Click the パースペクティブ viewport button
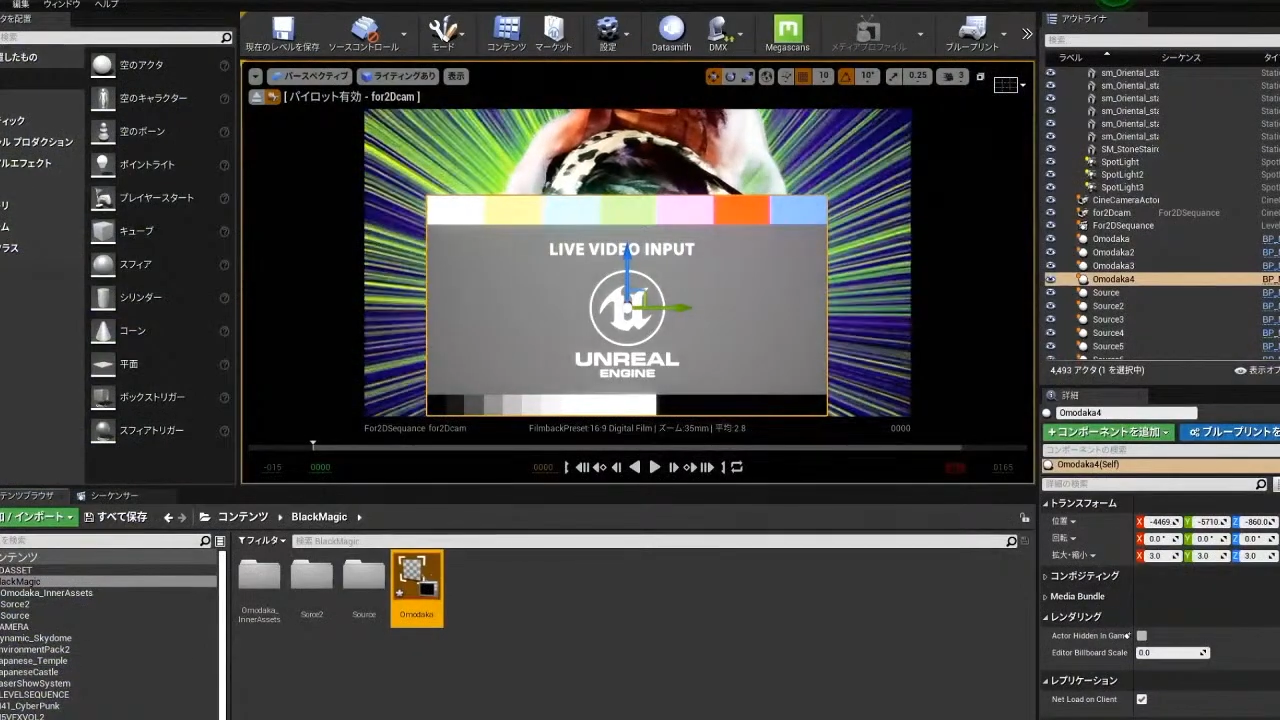Viewport: 1280px width, 720px height. [309, 76]
